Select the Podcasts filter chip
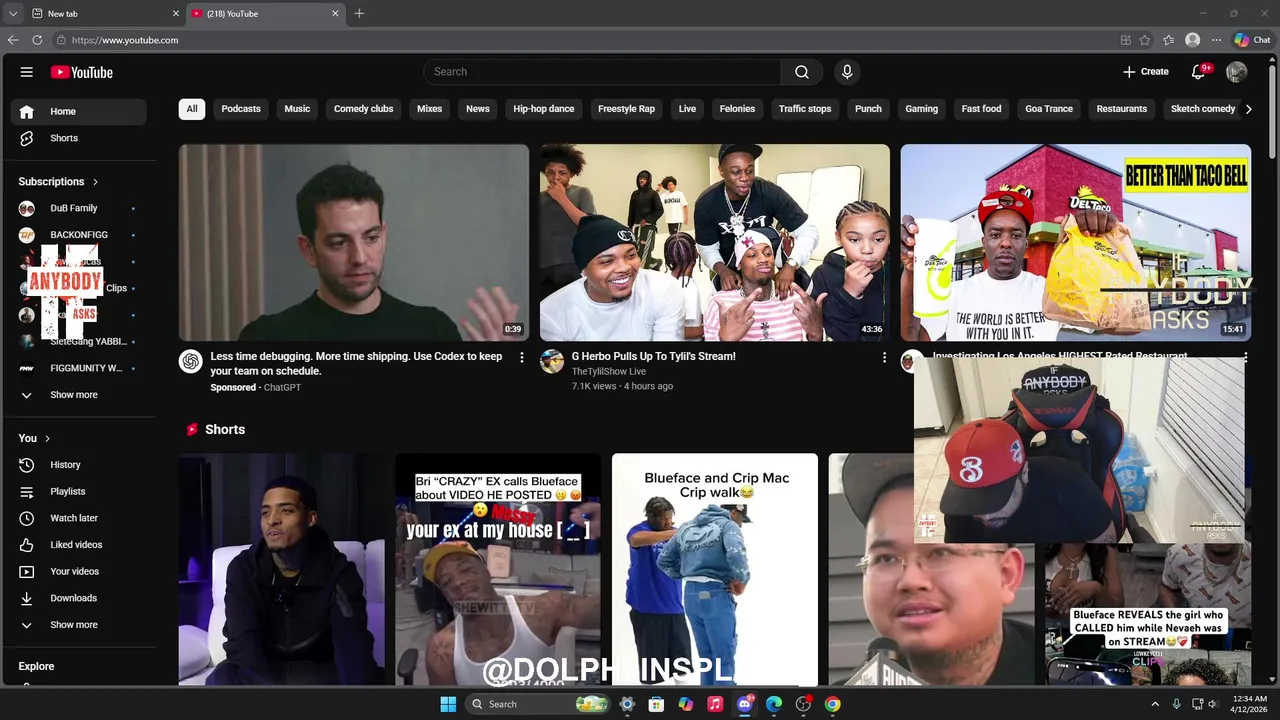The width and height of the screenshot is (1280, 720). point(241,109)
